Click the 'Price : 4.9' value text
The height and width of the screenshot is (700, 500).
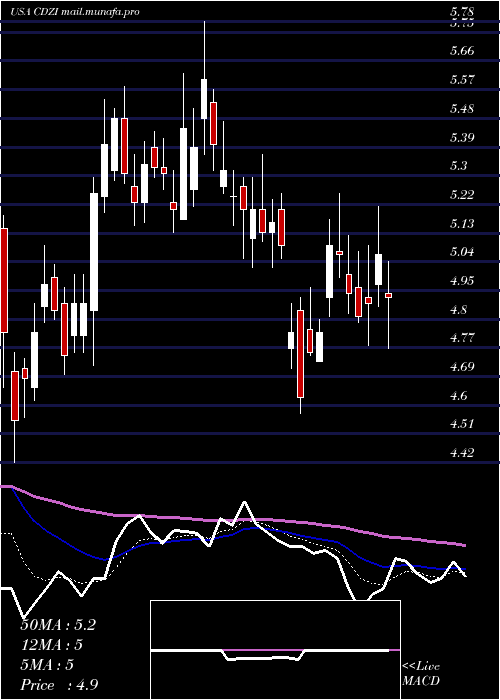[60, 685]
